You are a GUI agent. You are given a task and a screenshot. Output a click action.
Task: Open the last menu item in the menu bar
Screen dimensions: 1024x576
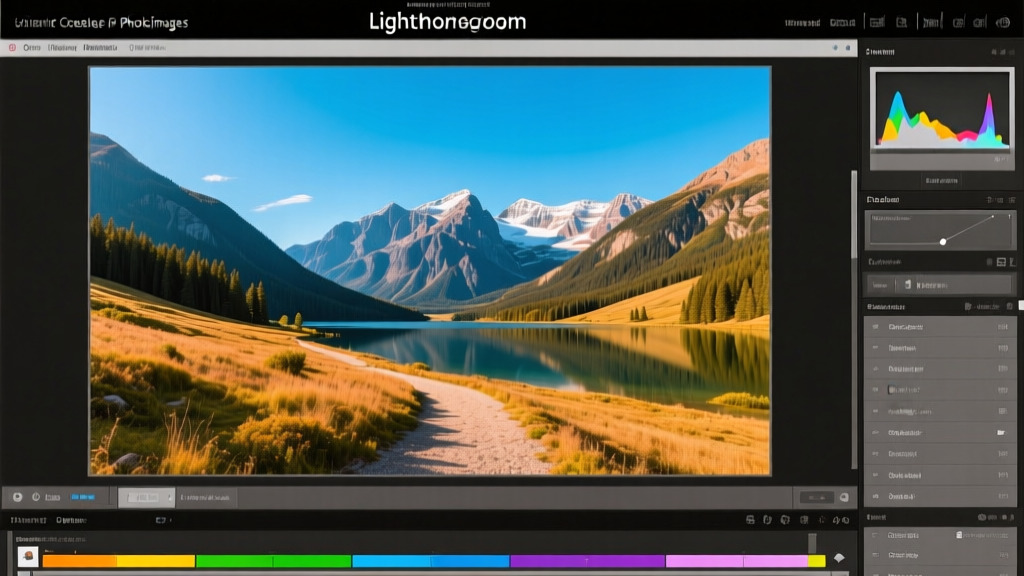(x=147, y=48)
